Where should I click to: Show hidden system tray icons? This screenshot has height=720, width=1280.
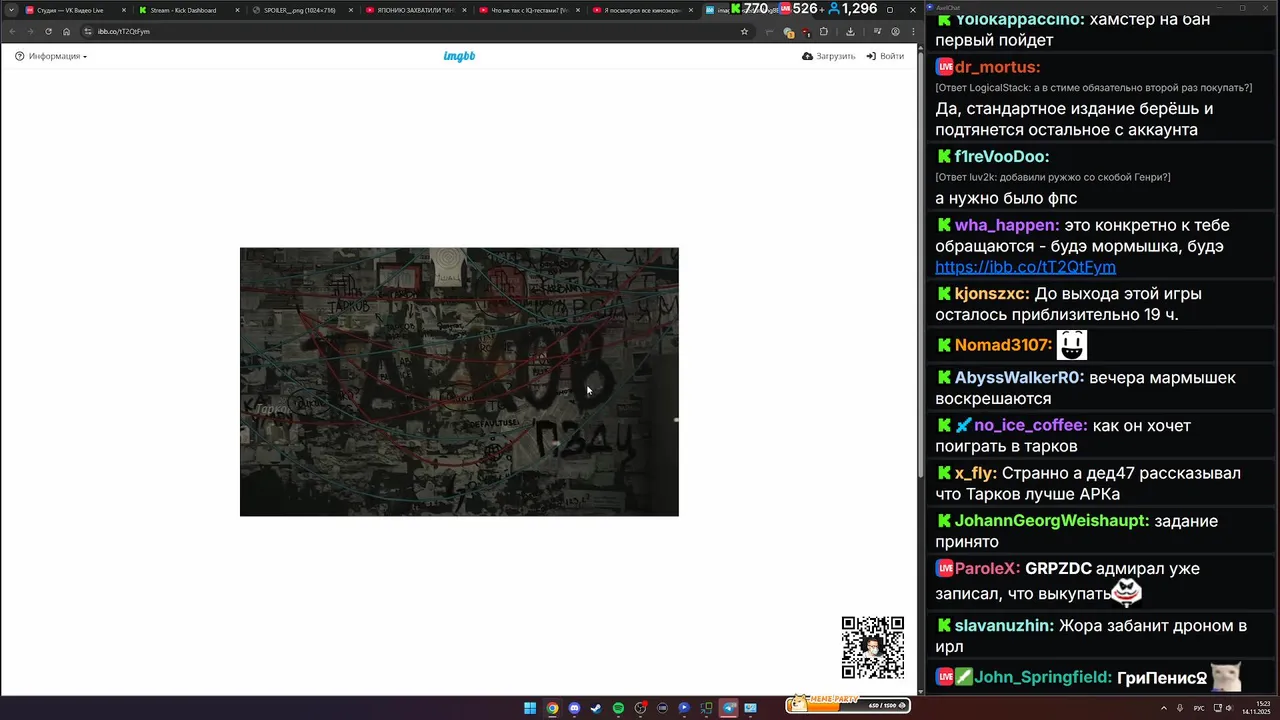(1164, 708)
